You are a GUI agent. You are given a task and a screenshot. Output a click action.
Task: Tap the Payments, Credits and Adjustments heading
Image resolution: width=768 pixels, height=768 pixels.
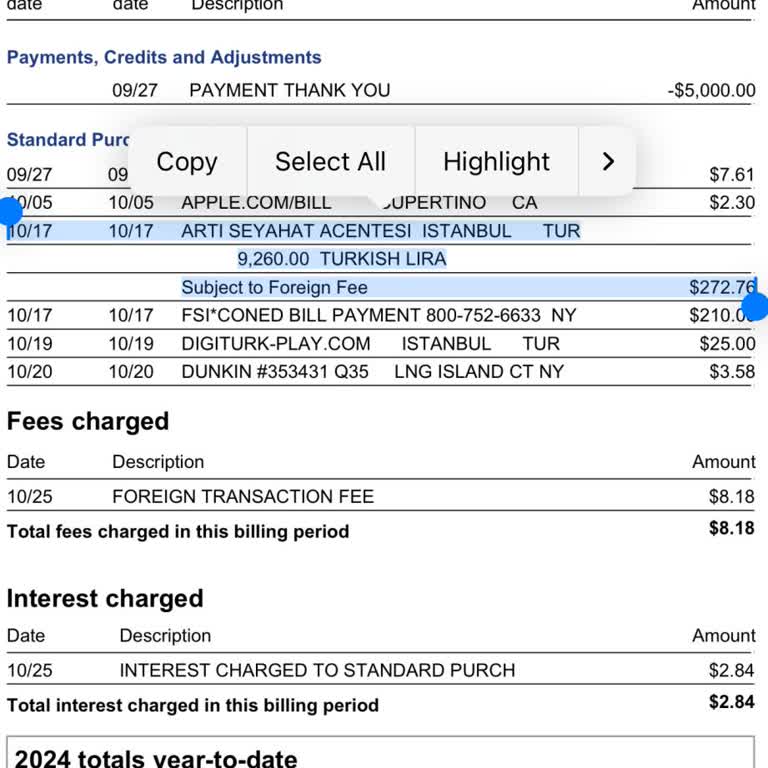164,57
